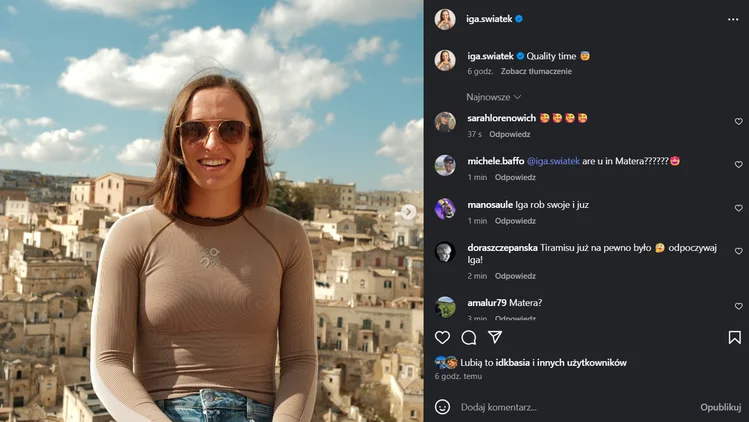Reply to sarahlorenowich via Odpowiedz
Screen dimensions: 749x422
pos(512,134)
